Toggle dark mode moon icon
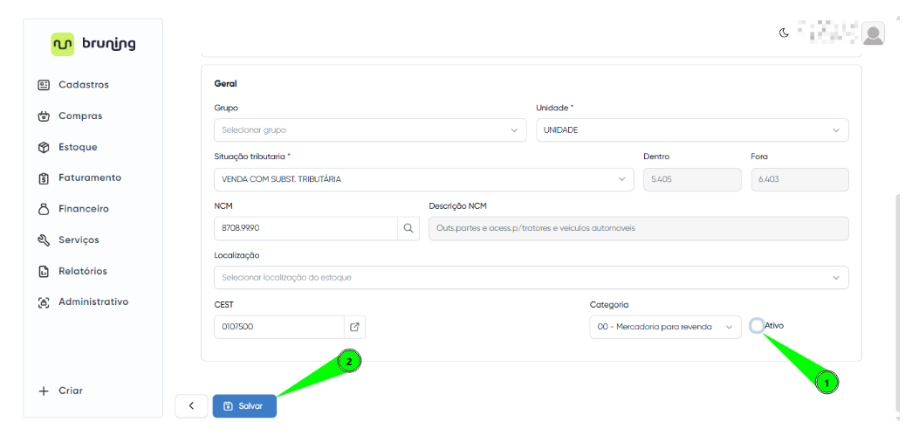The image size is (911, 442). pos(784,32)
